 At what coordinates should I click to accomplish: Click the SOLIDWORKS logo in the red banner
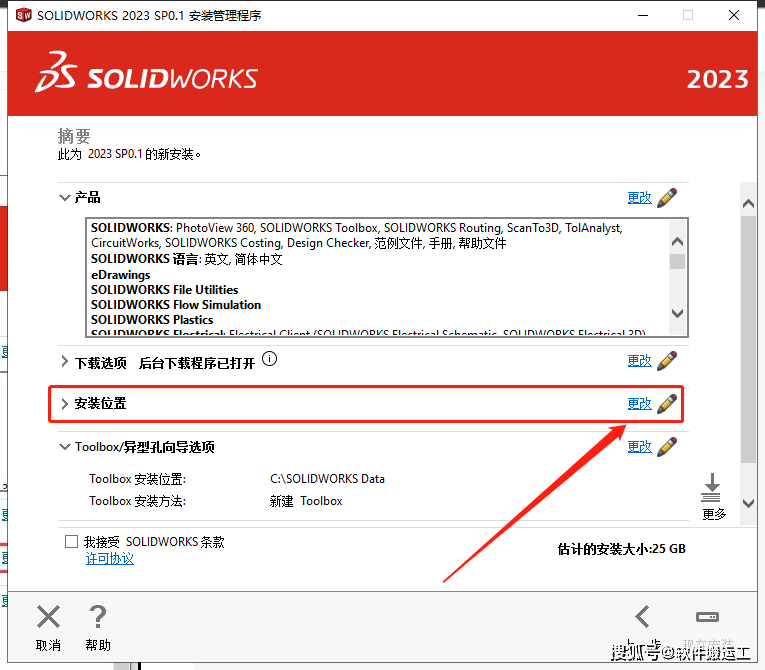pos(146,72)
